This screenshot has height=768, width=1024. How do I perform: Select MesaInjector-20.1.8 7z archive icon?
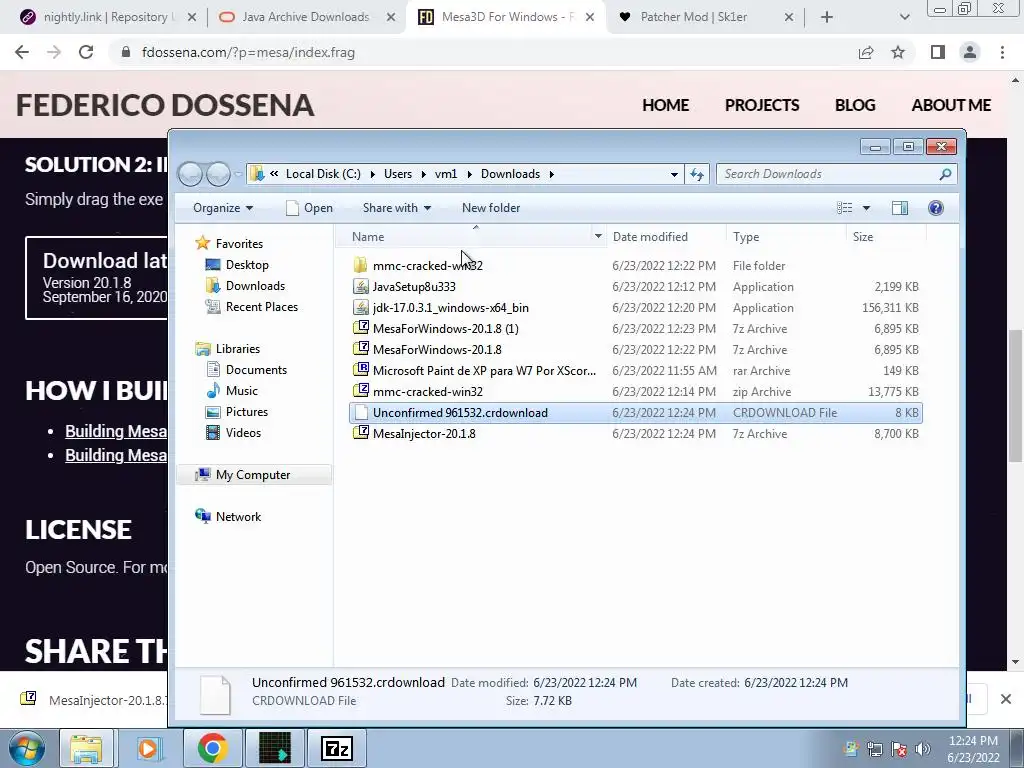coord(360,434)
